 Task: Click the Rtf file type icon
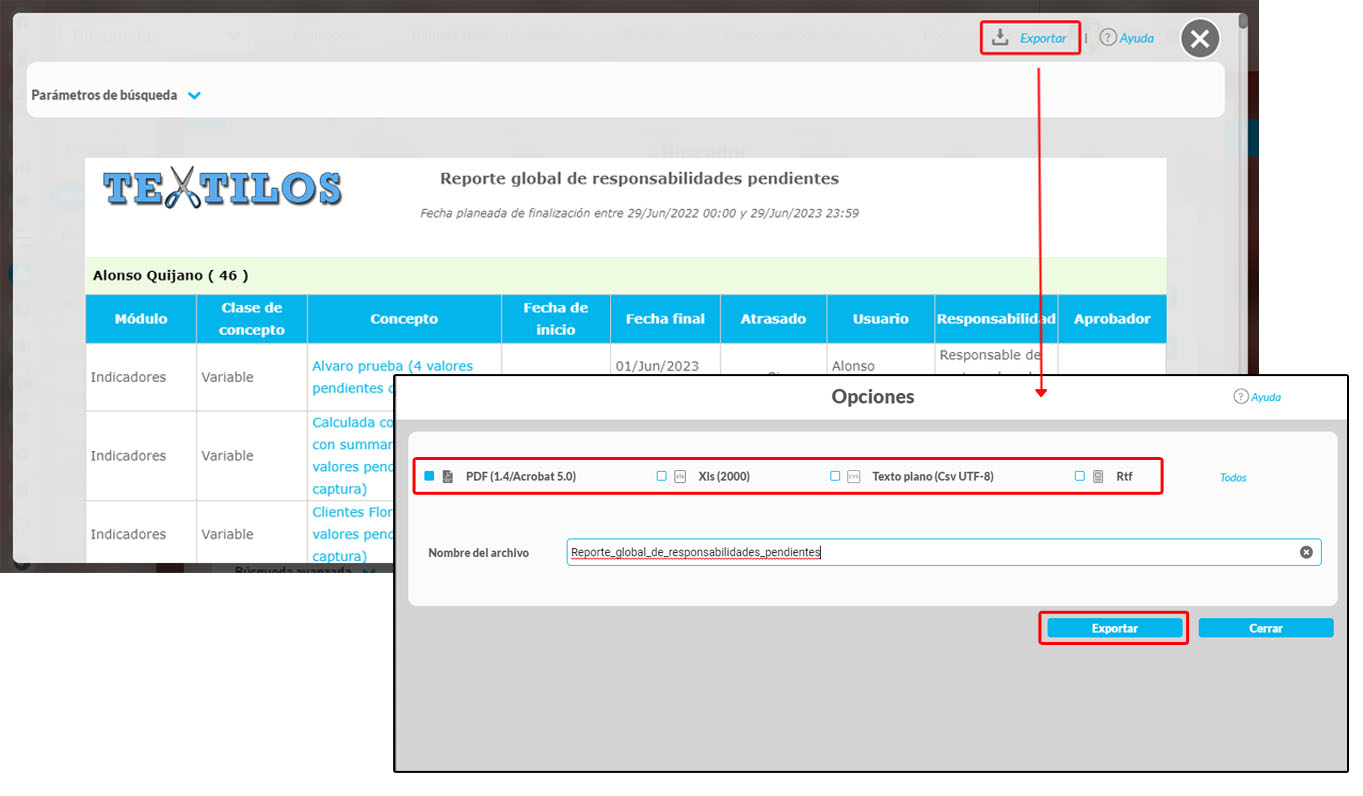1098,477
